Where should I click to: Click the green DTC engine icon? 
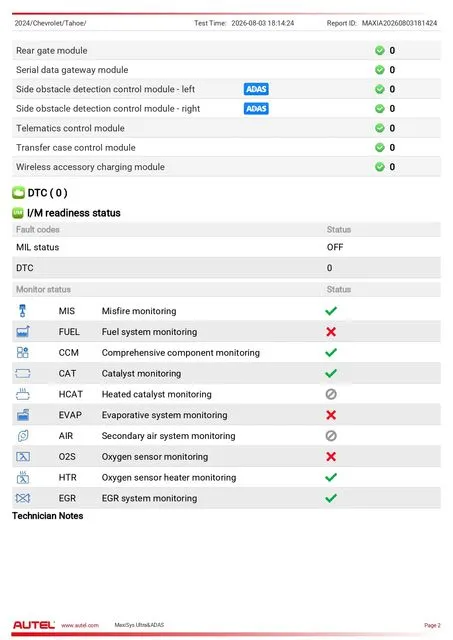18,192
